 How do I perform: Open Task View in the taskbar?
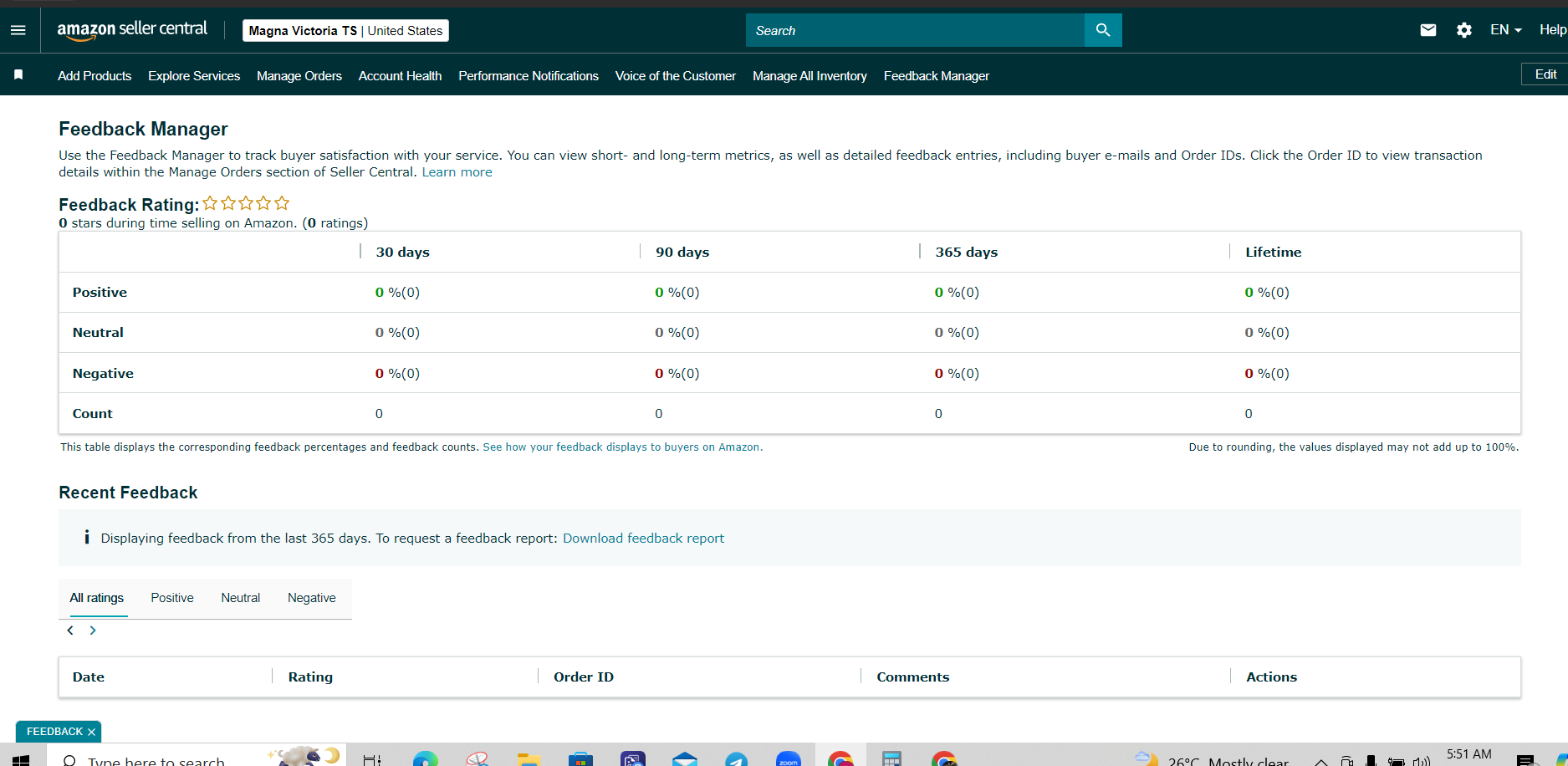372,759
